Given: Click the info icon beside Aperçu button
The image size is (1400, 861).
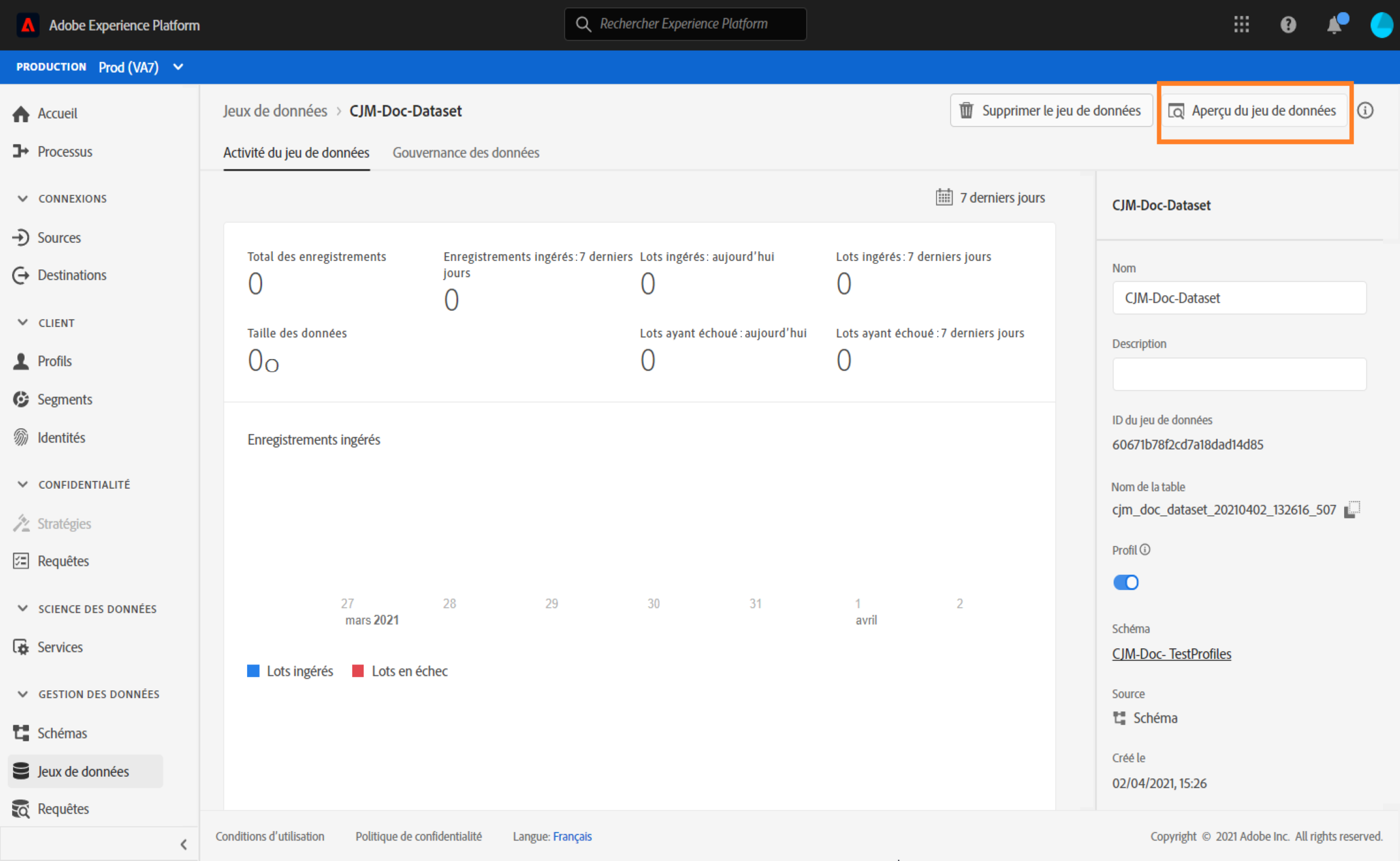Looking at the screenshot, I should click(1365, 111).
